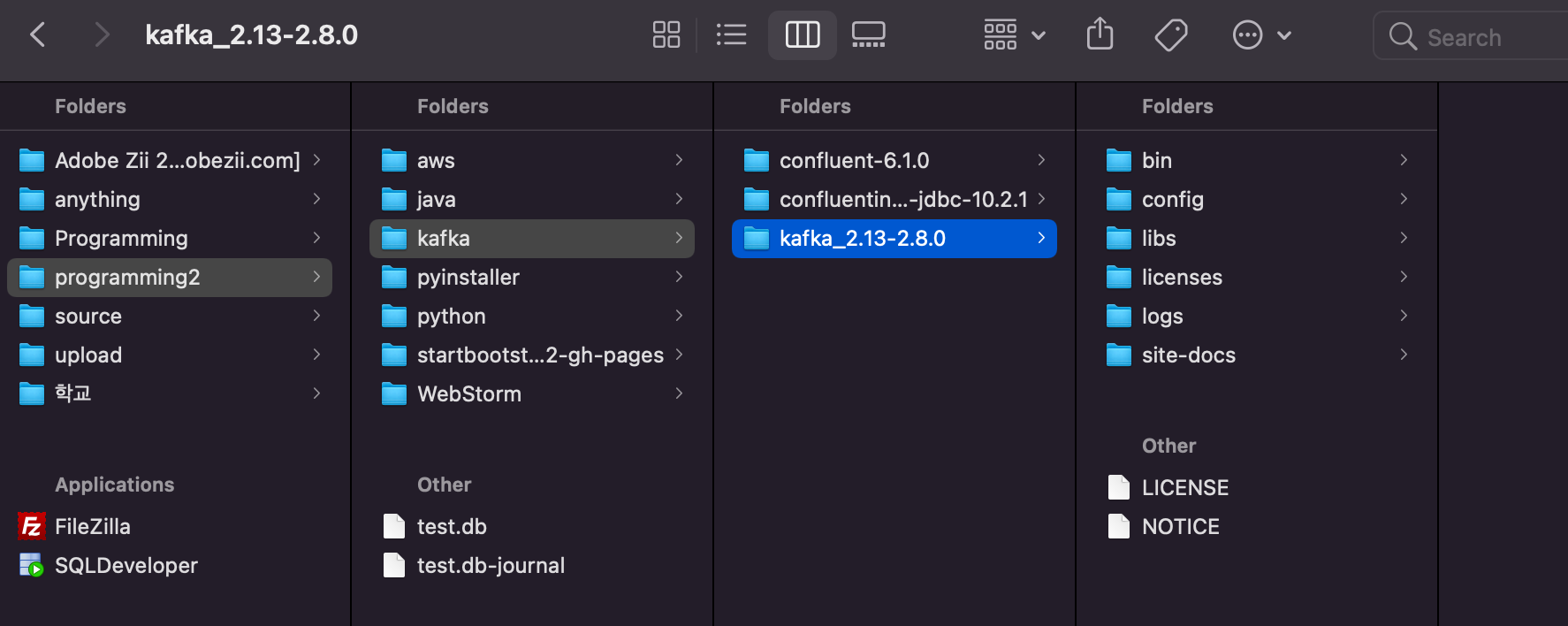Click the Applications section header
Image resolution: width=1568 pixels, height=626 pixels.
[x=115, y=485]
